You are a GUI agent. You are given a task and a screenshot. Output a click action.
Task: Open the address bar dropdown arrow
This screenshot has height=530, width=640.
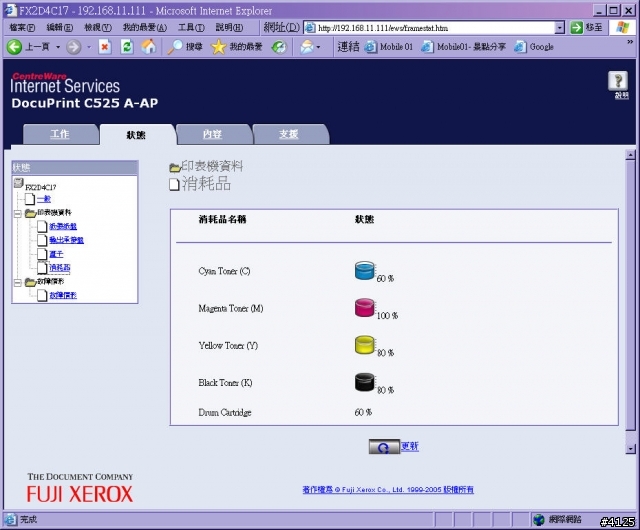point(560,28)
